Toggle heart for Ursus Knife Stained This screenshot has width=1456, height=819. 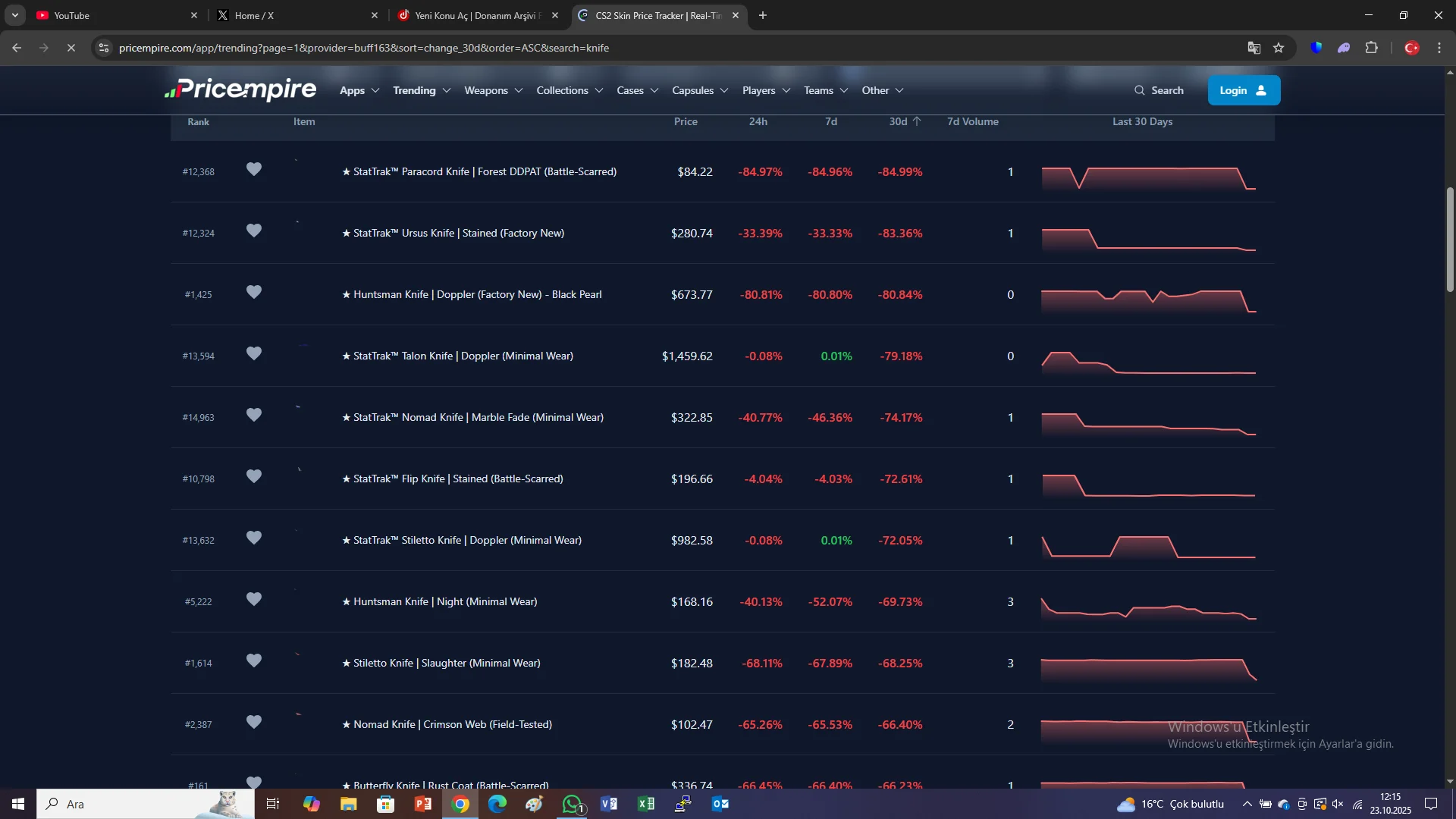point(254,231)
